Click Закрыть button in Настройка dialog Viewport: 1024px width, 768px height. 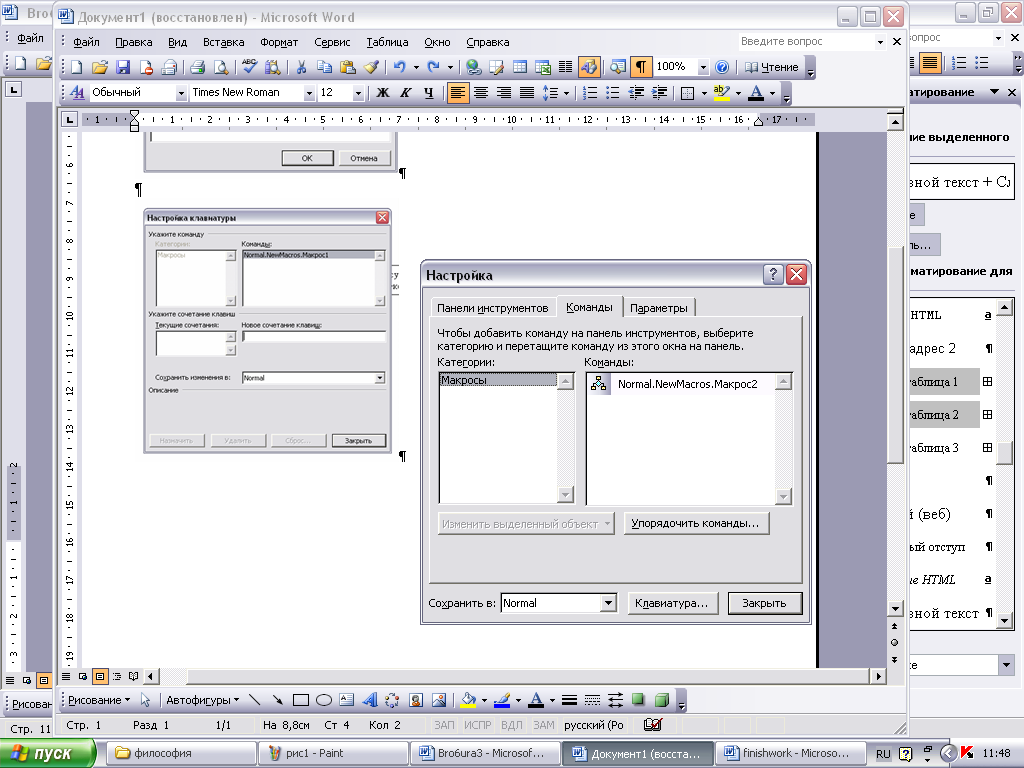click(764, 603)
